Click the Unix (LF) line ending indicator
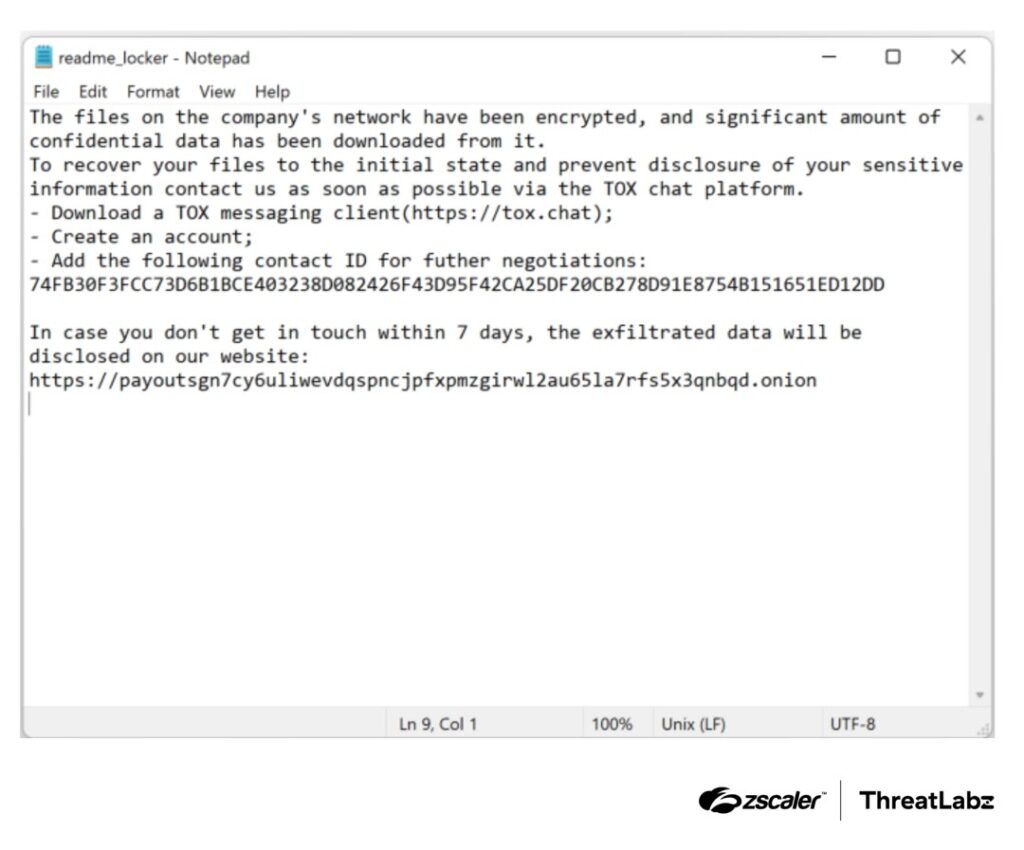Screen dimensions: 1024x850 693,724
